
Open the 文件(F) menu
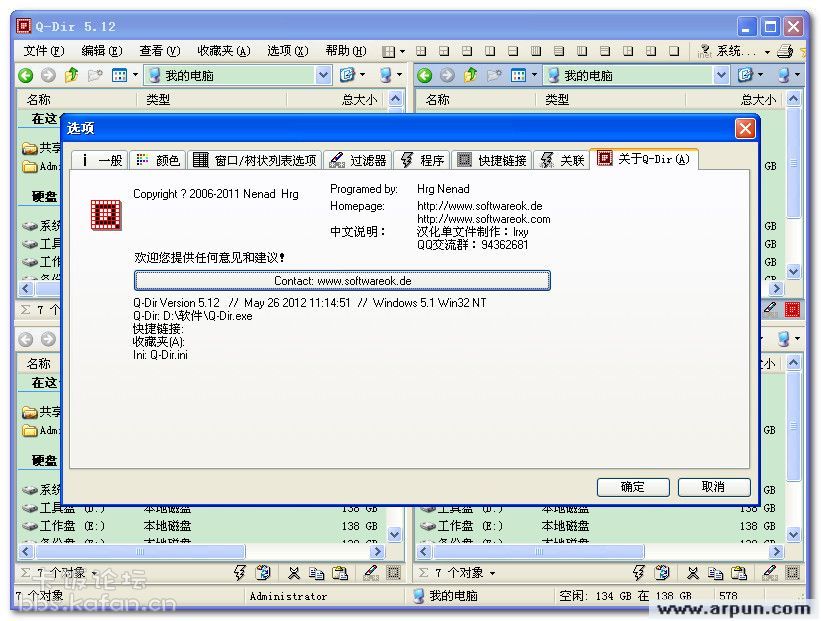pos(44,51)
